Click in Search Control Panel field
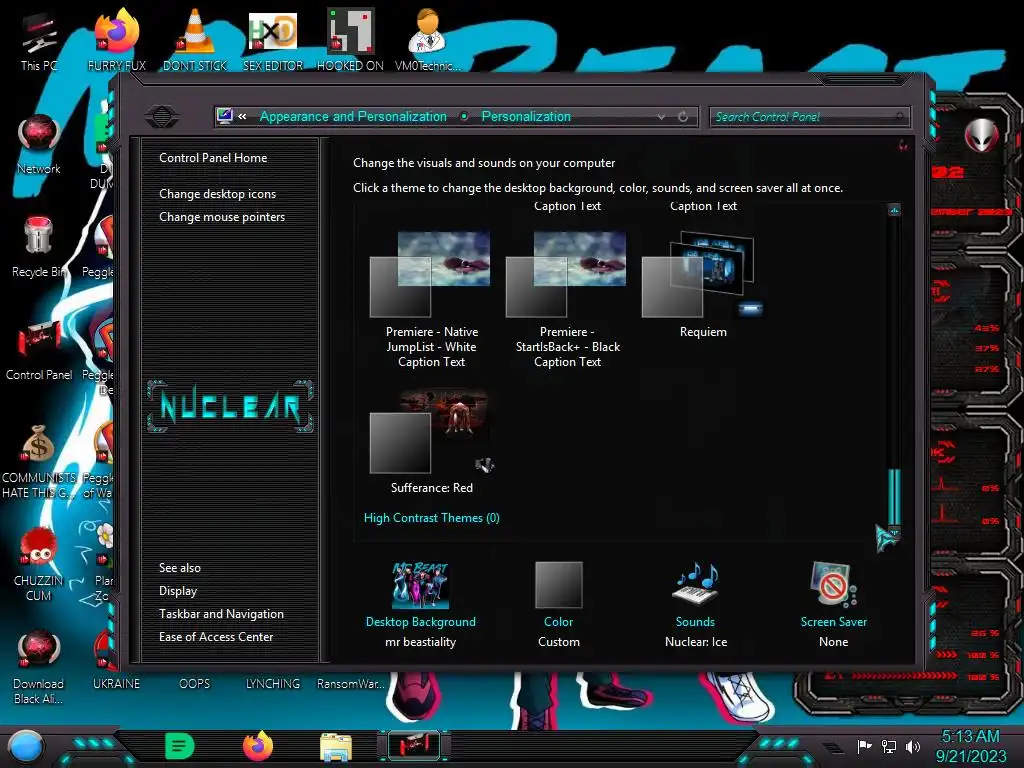 coord(808,117)
